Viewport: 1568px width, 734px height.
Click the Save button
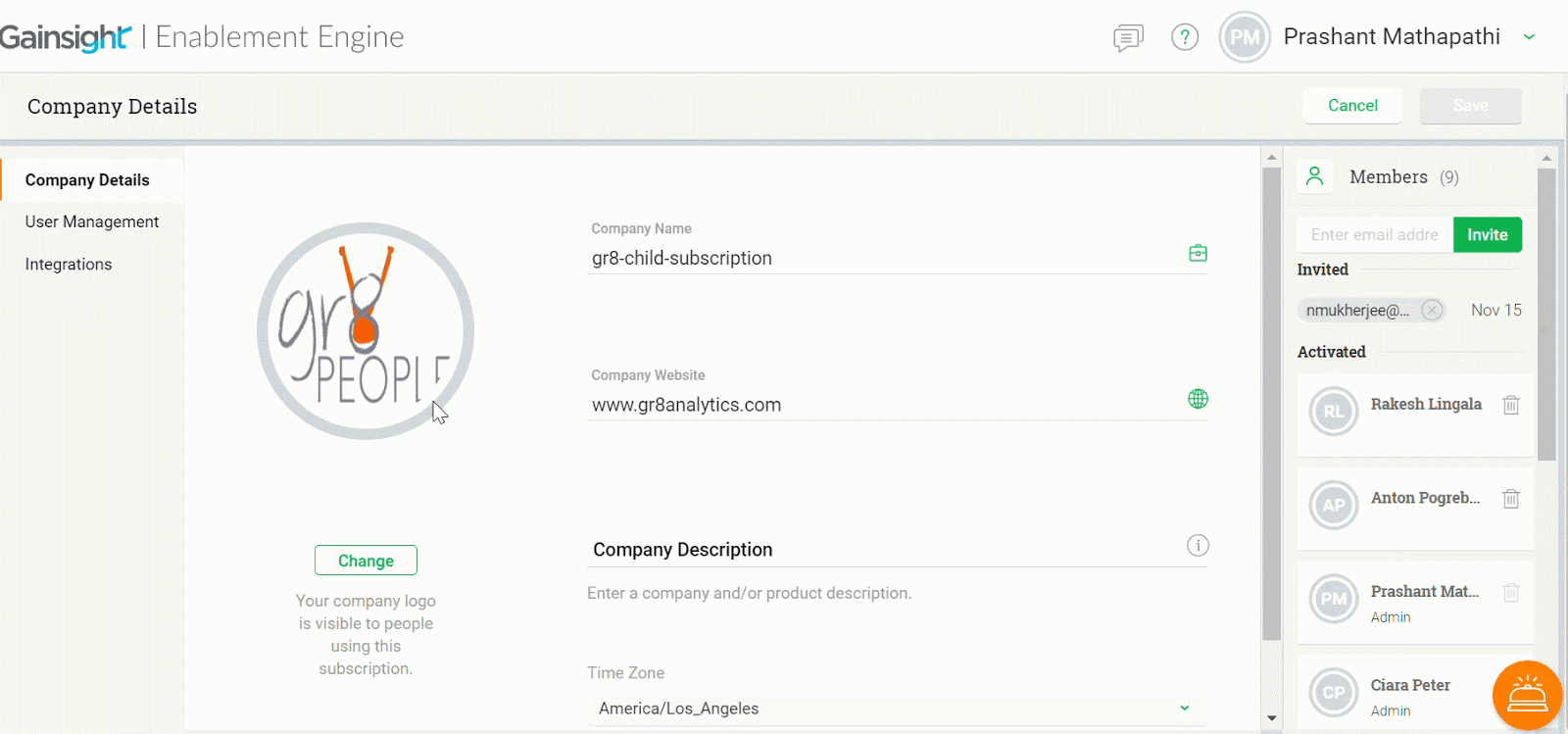[1470, 105]
